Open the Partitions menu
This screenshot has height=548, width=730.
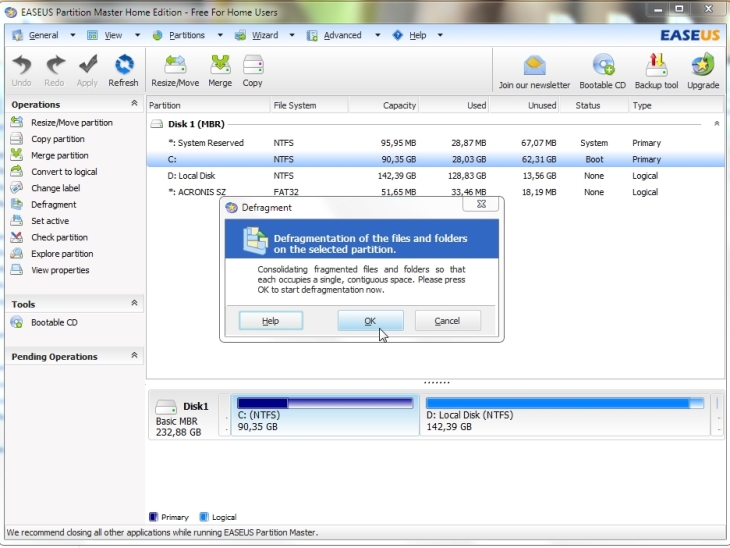click(x=186, y=35)
